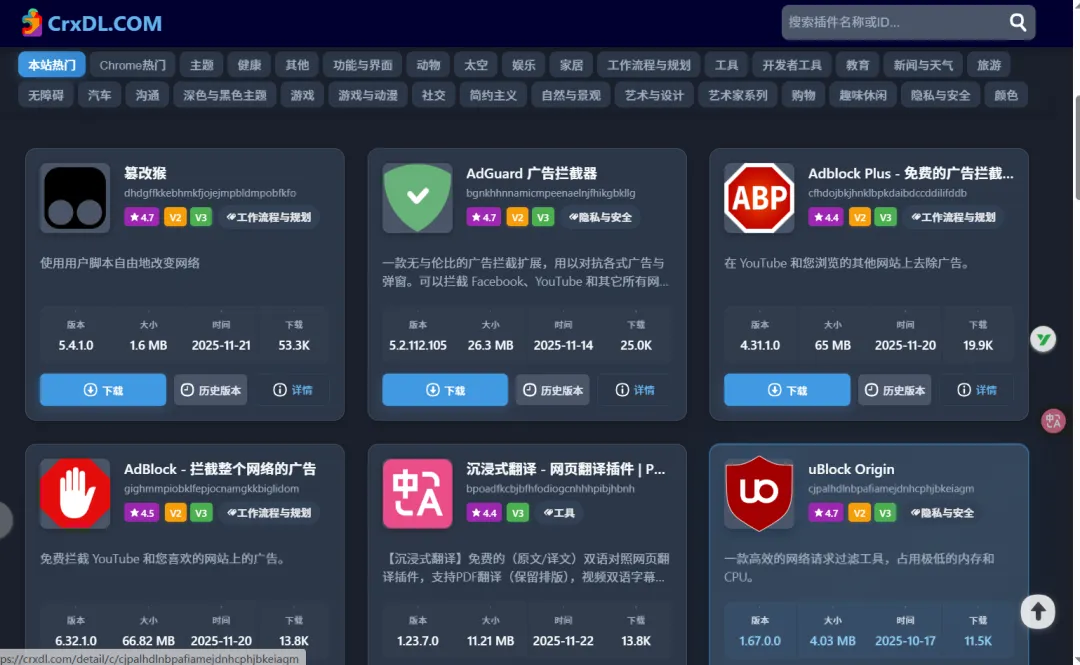Click the search magnifier icon
The image size is (1080, 665).
[1018, 22]
